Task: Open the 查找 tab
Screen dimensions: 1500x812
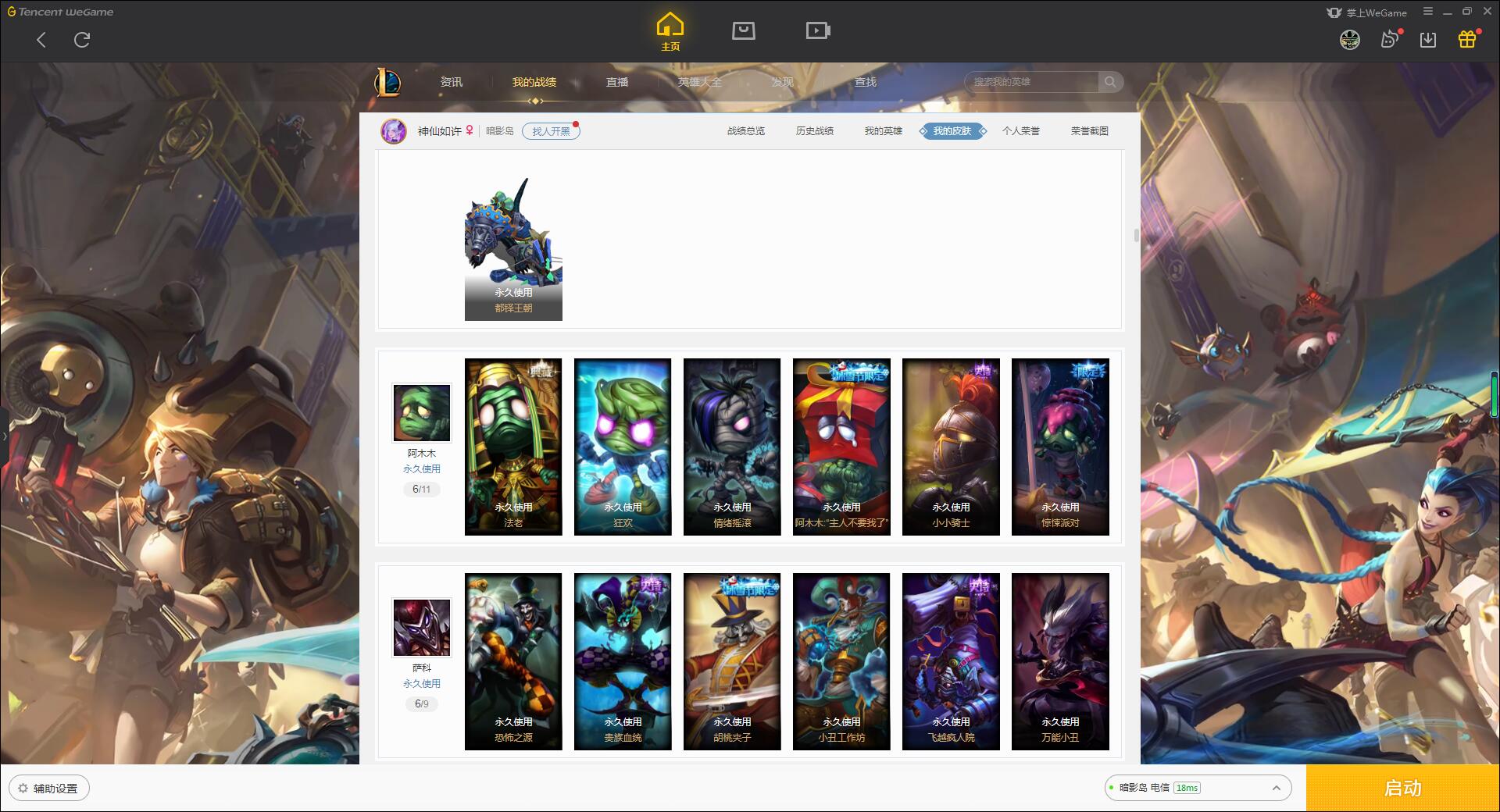Action: tap(865, 82)
